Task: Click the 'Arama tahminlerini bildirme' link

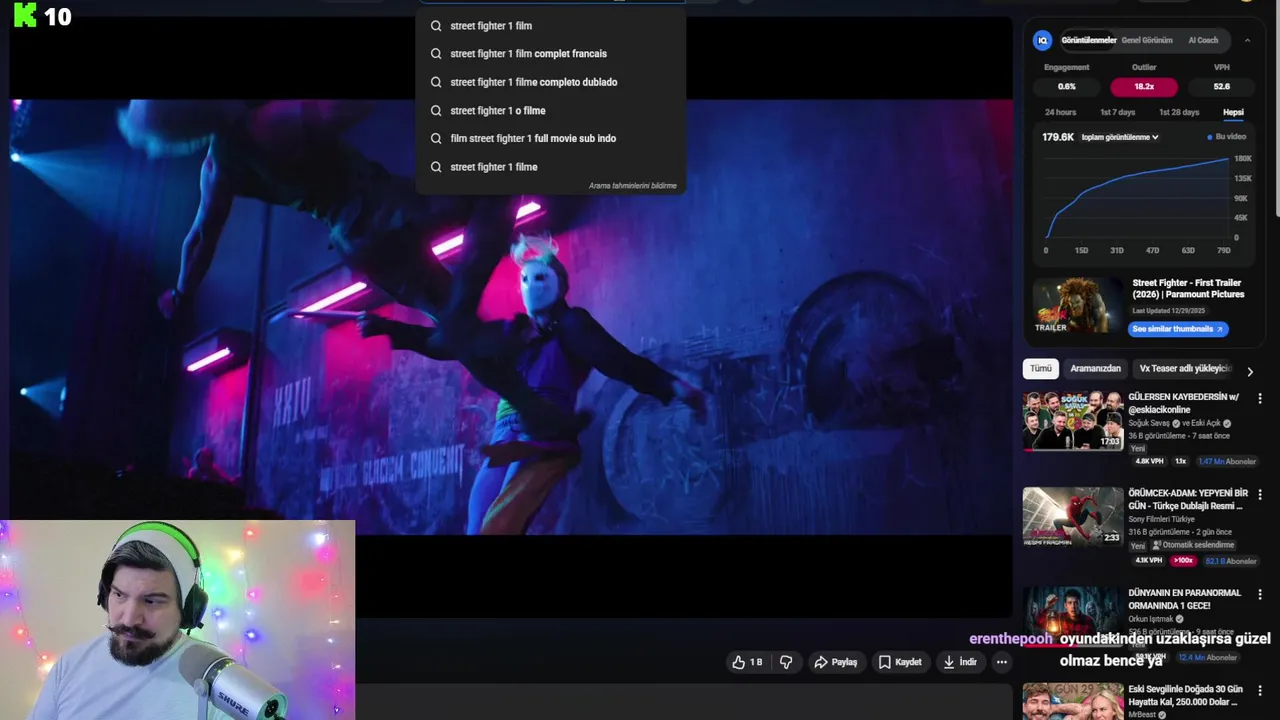Action: [632, 186]
